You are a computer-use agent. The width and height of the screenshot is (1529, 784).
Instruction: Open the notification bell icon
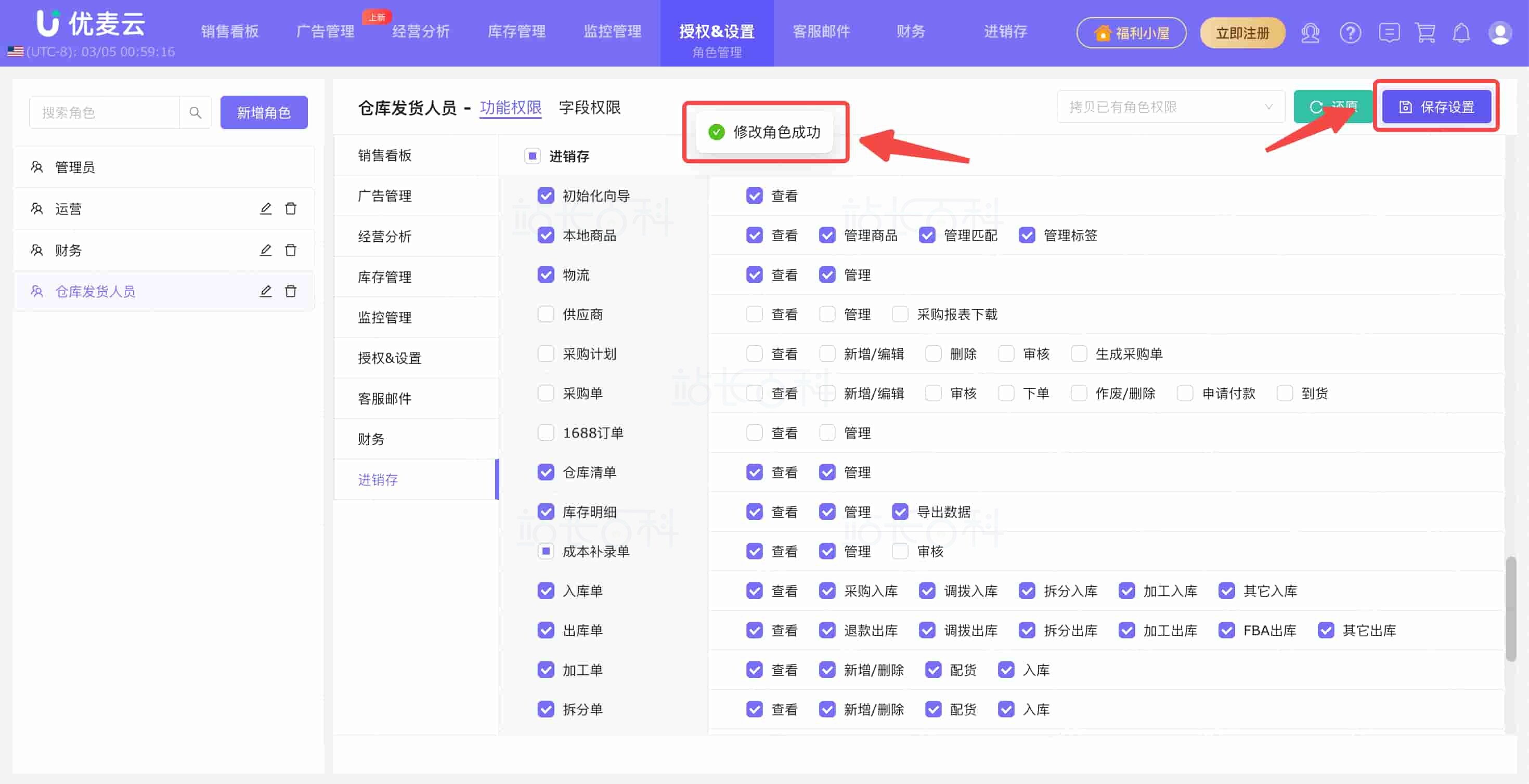pos(1461,33)
